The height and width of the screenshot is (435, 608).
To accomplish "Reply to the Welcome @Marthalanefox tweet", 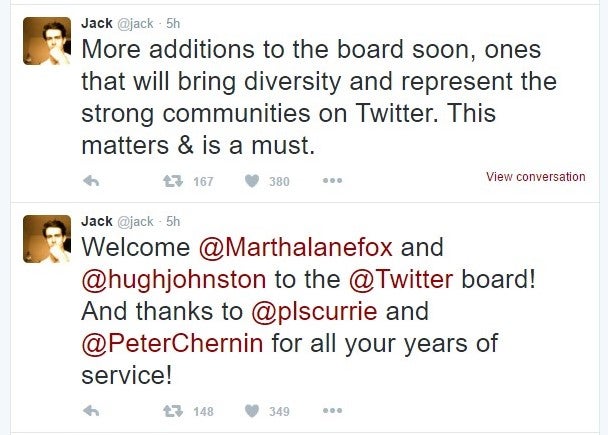I will 92,411.
